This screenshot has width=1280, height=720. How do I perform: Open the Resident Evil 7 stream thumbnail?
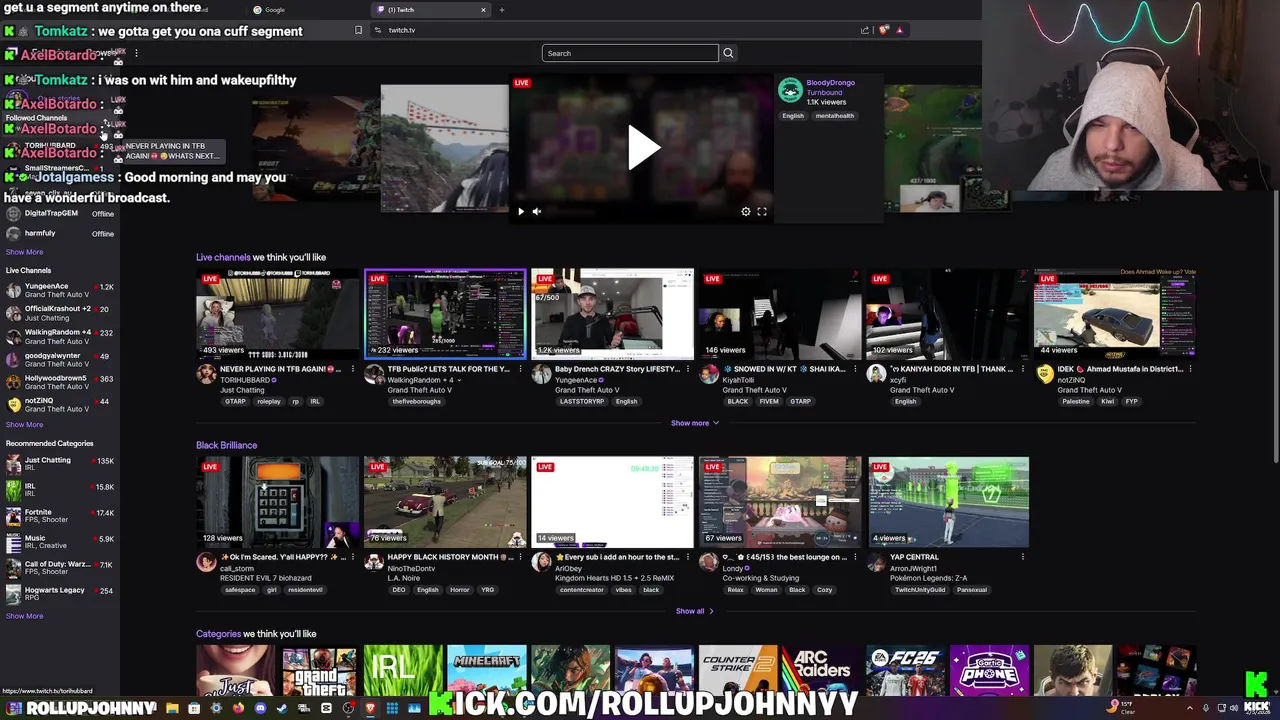(277, 502)
